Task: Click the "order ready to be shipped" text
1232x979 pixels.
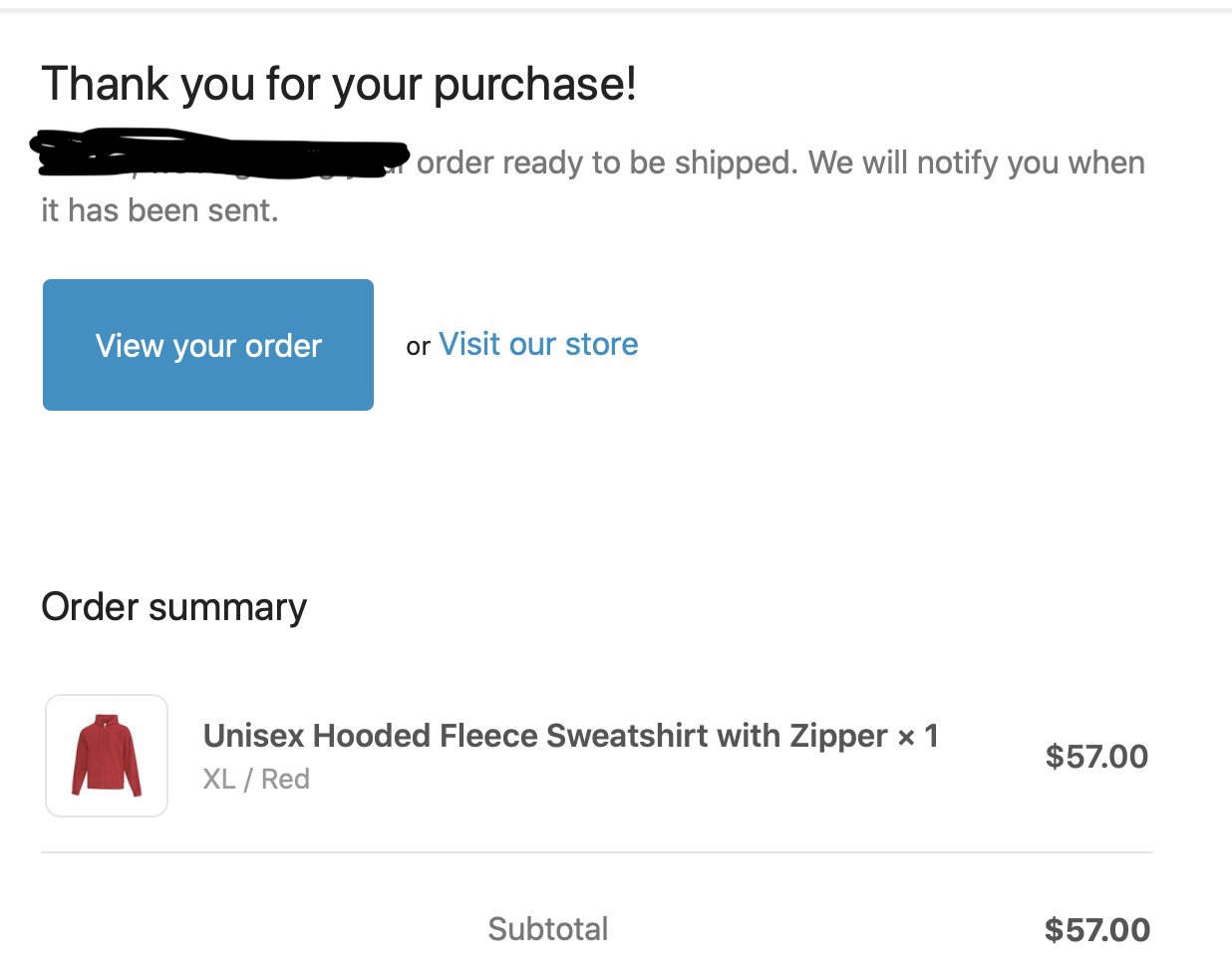Action: [x=607, y=163]
